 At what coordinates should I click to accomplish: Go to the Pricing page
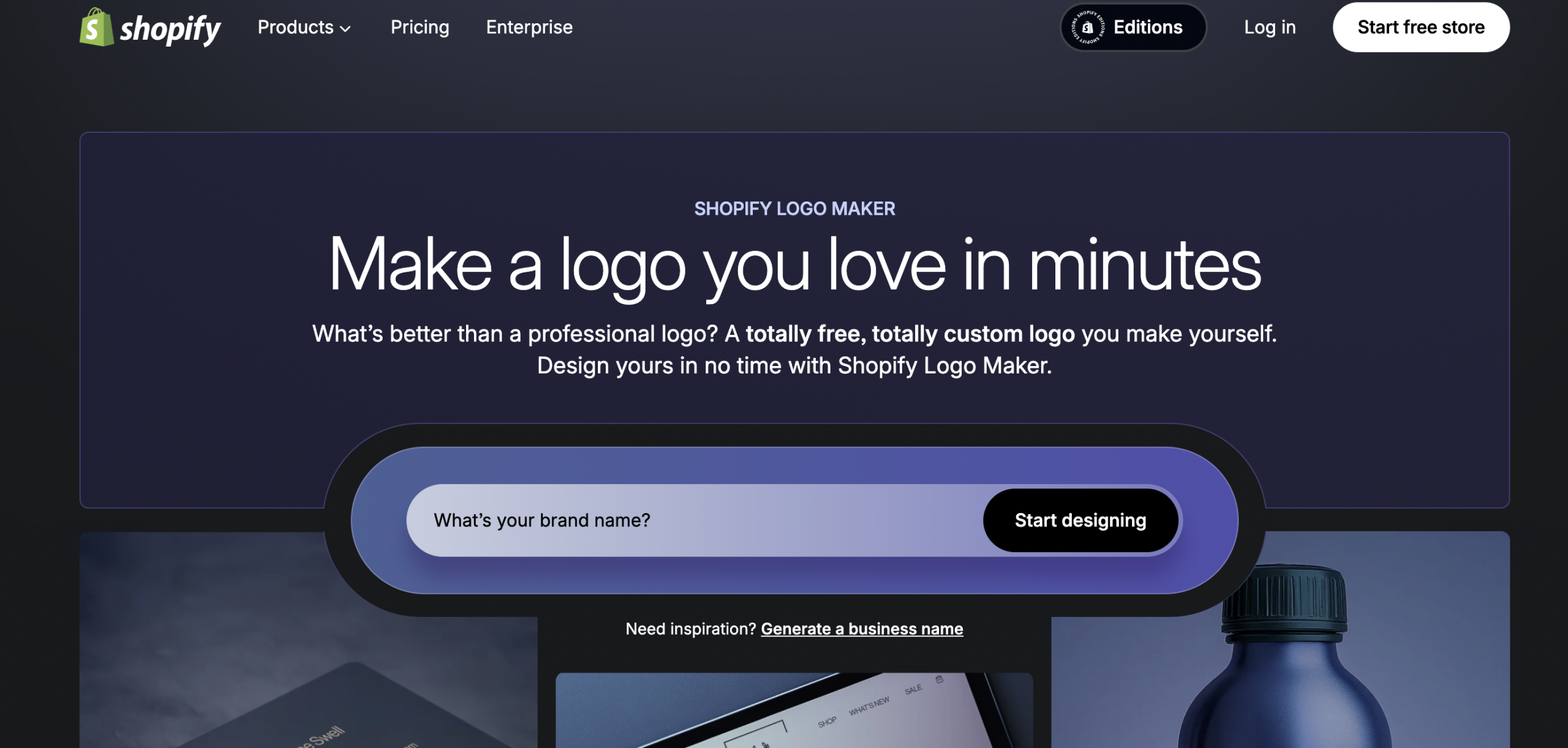tap(420, 27)
